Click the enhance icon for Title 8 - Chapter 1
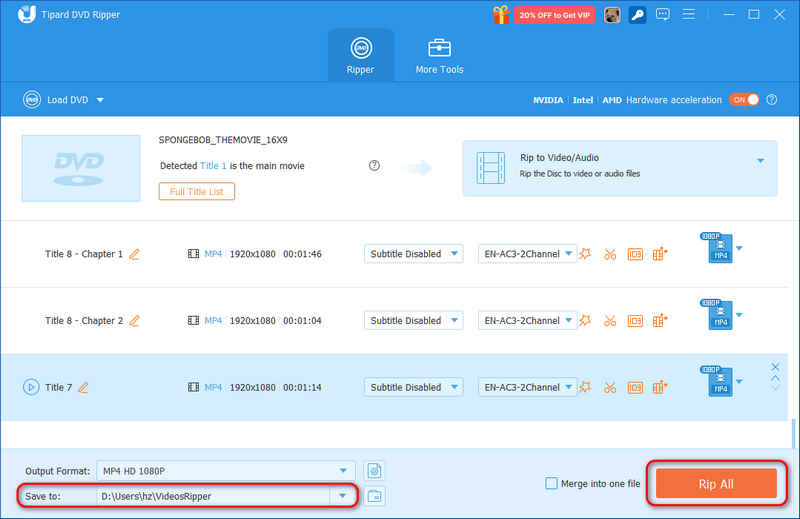The image size is (800, 519). tap(660, 254)
